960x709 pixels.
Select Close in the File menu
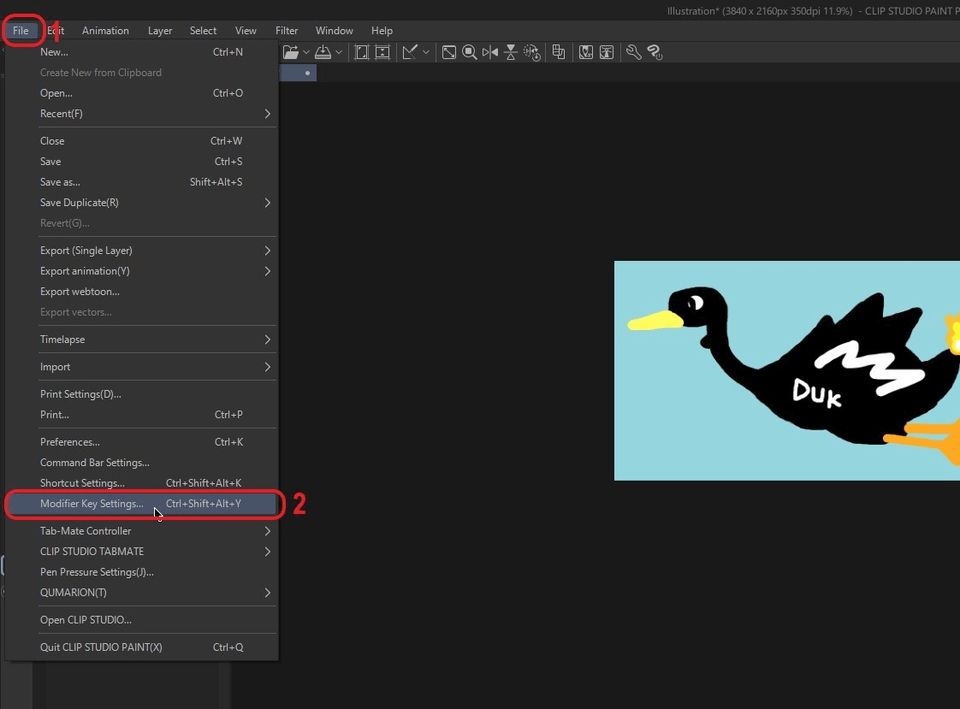141,141
